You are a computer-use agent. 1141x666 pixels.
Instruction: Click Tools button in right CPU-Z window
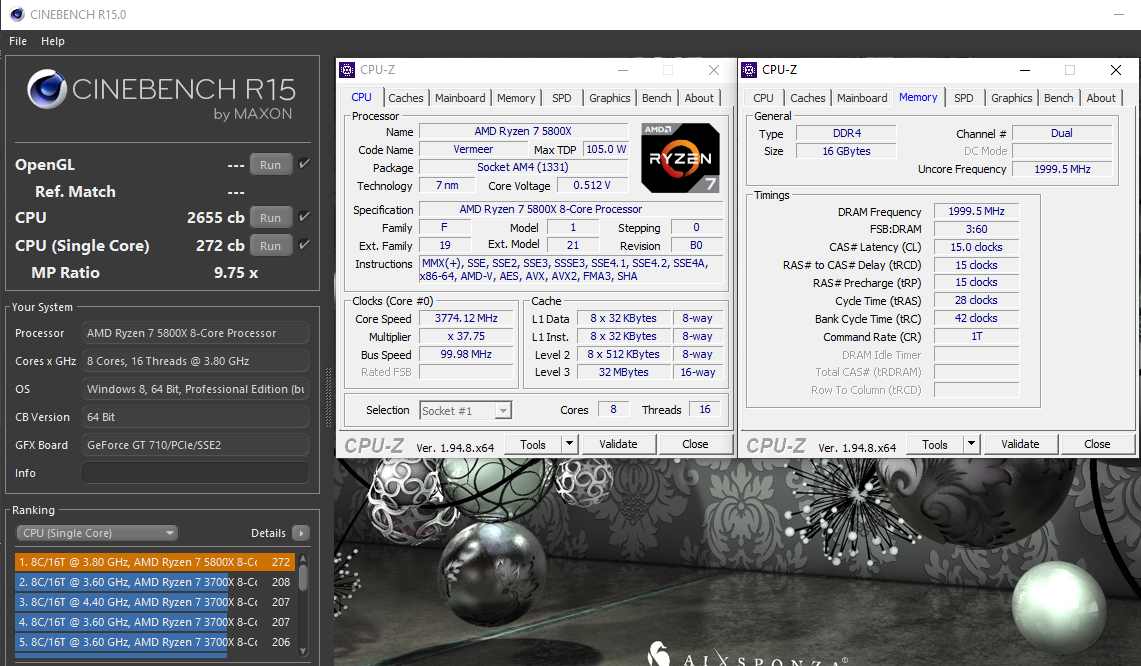(x=934, y=444)
